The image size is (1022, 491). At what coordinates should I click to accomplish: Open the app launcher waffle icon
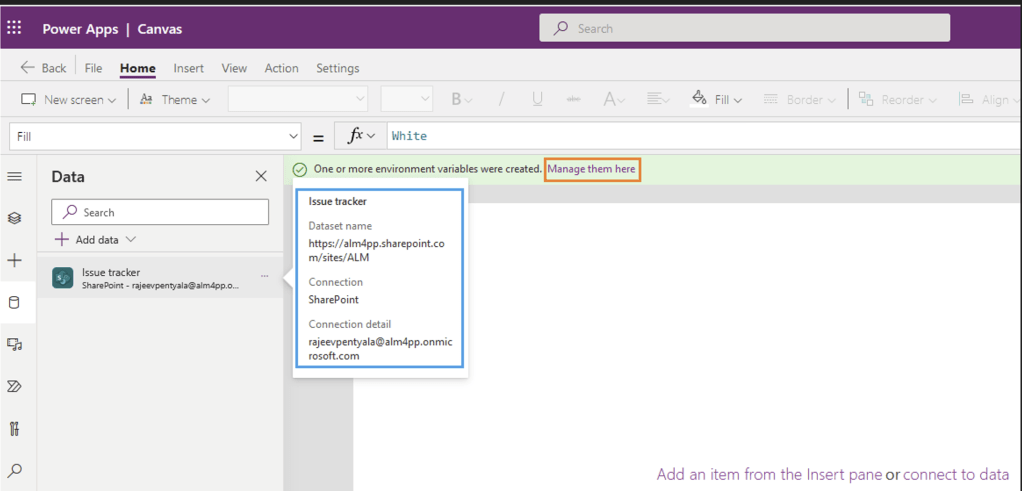[15, 28]
